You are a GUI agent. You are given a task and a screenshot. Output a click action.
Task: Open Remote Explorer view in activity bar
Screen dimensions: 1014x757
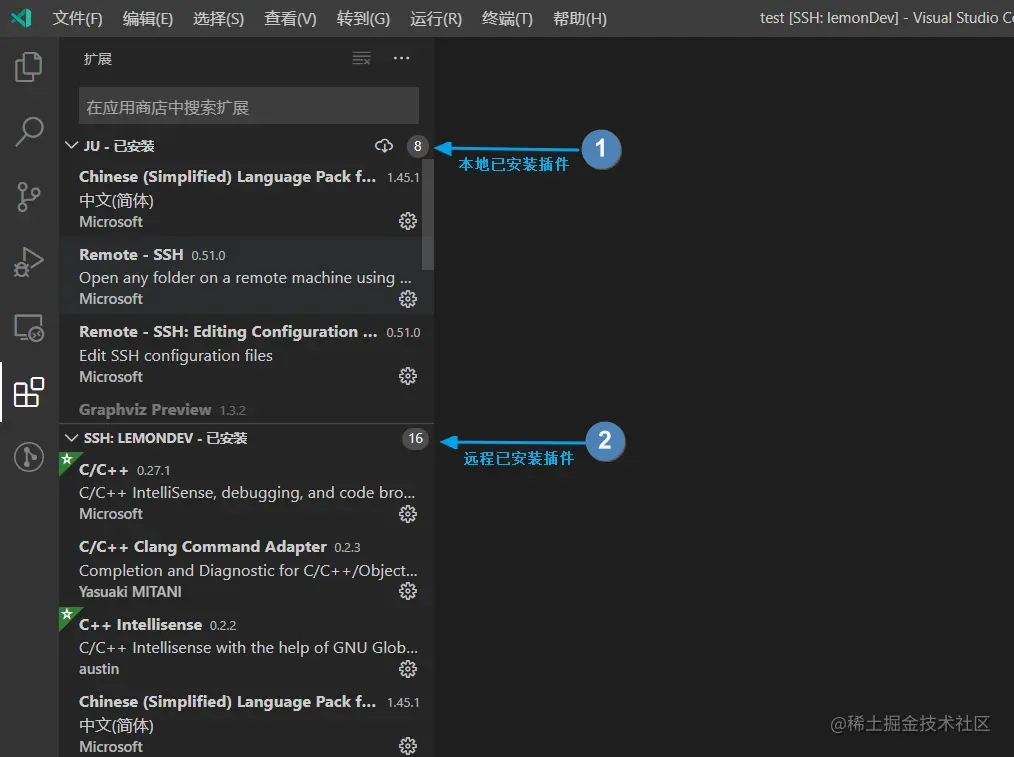pos(28,327)
